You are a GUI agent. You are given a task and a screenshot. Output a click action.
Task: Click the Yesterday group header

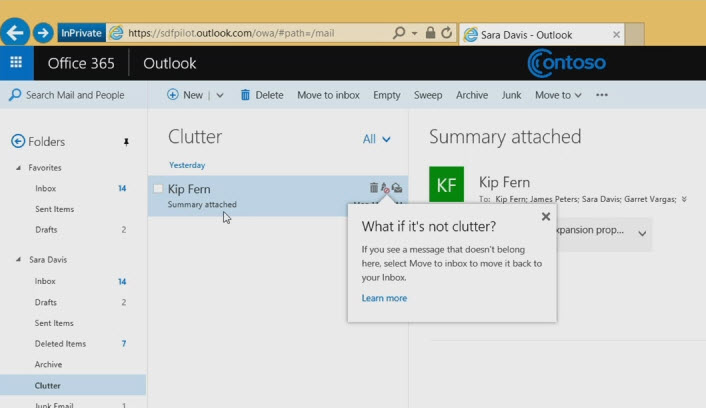click(x=187, y=165)
